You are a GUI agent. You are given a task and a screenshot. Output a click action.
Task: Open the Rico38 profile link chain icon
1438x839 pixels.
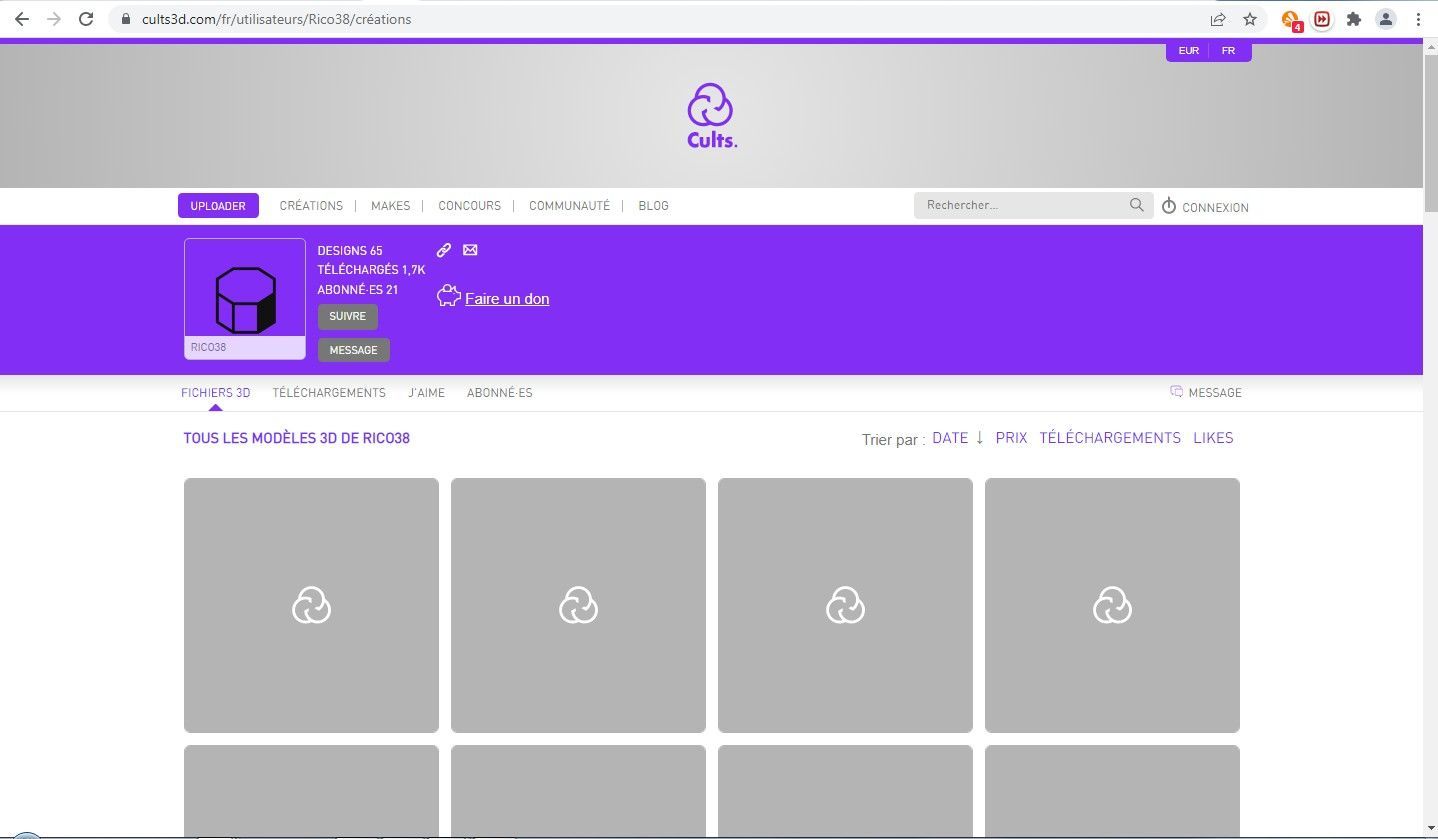[444, 250]
